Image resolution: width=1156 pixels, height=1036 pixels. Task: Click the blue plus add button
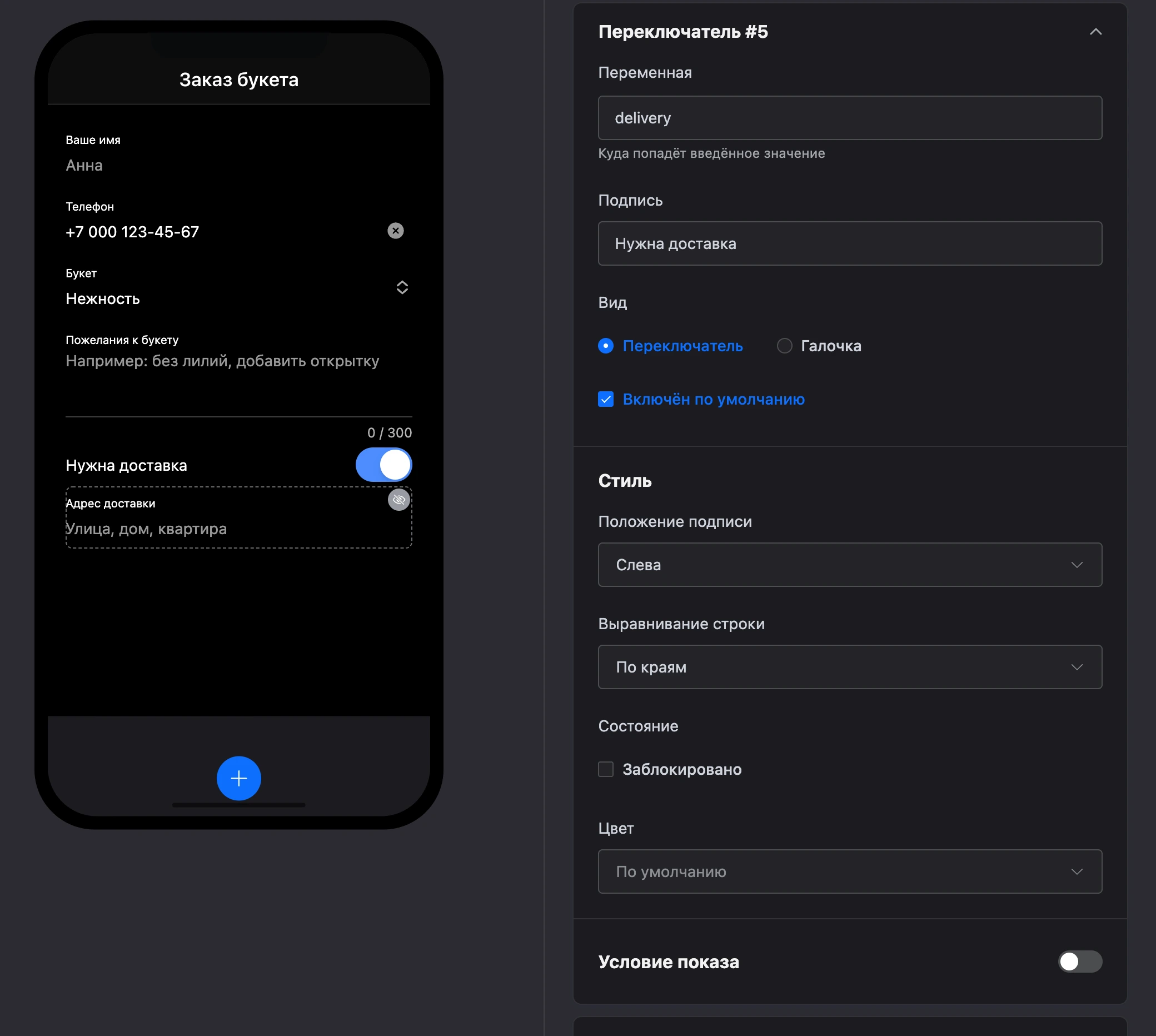coord(238,778)
